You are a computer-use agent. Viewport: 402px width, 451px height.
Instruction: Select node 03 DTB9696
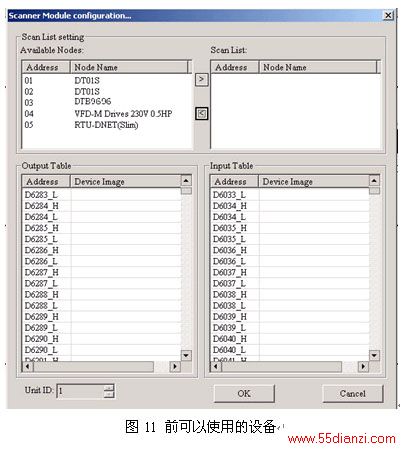[107, 102]
